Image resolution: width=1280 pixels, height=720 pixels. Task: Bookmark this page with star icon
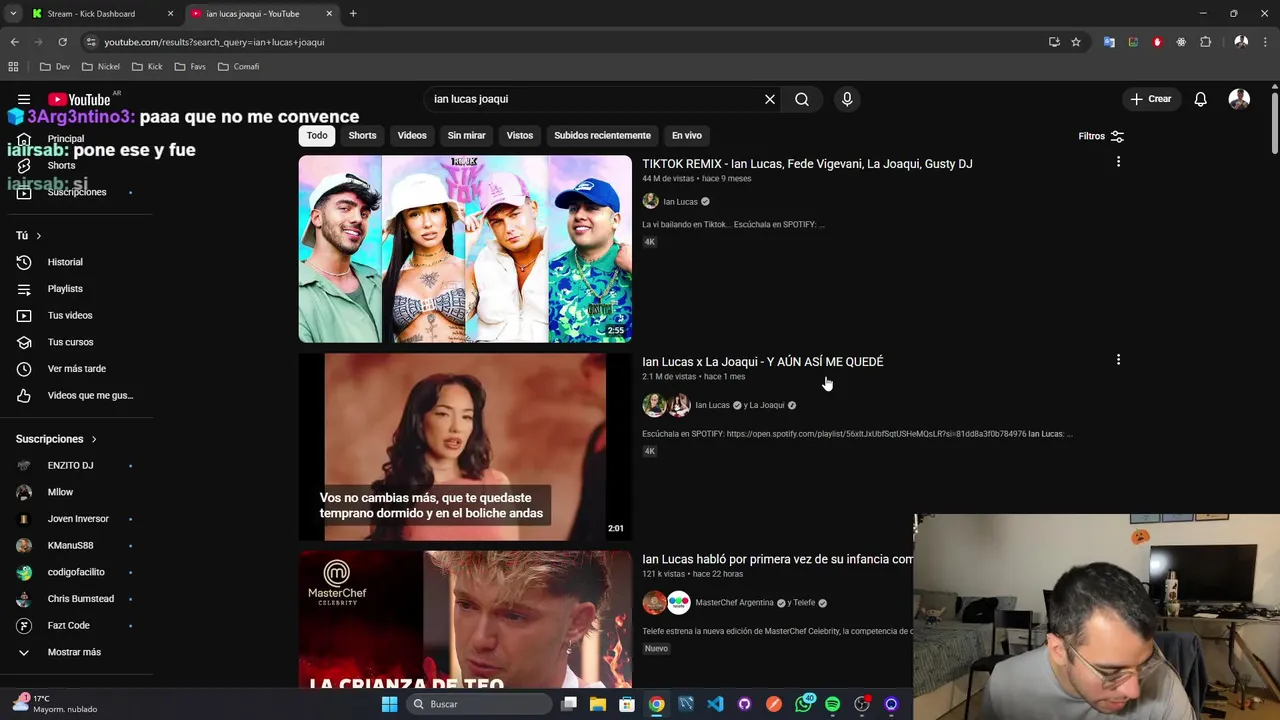1076,42
